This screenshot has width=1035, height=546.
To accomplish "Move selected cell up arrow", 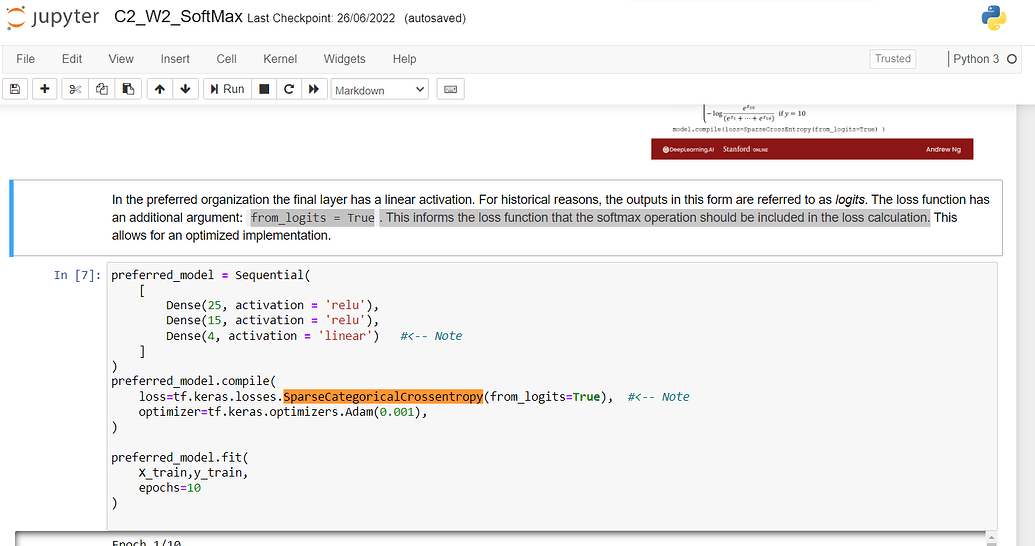I will click(x=160, y=89).
